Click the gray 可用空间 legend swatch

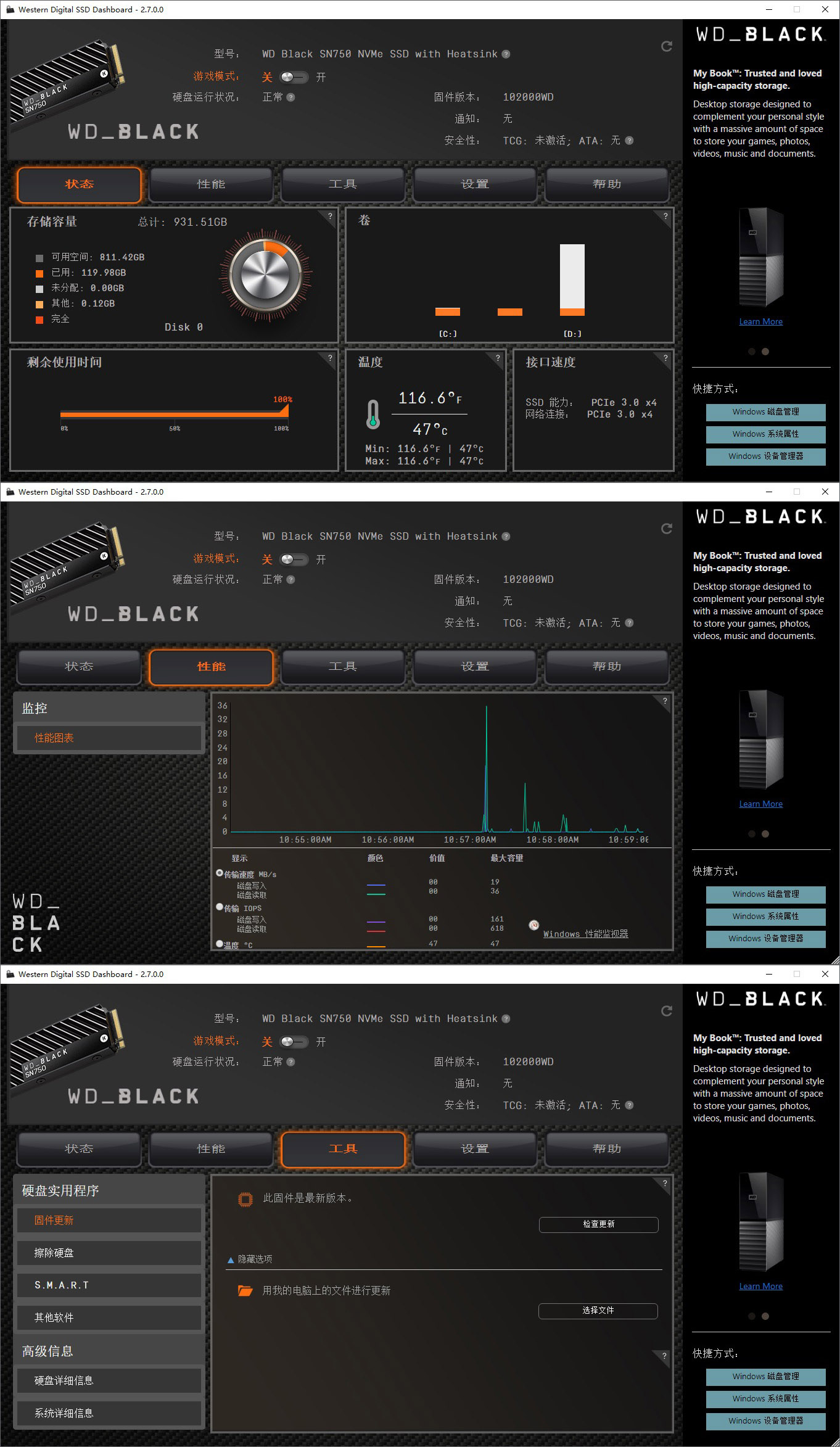coord(39,258)
